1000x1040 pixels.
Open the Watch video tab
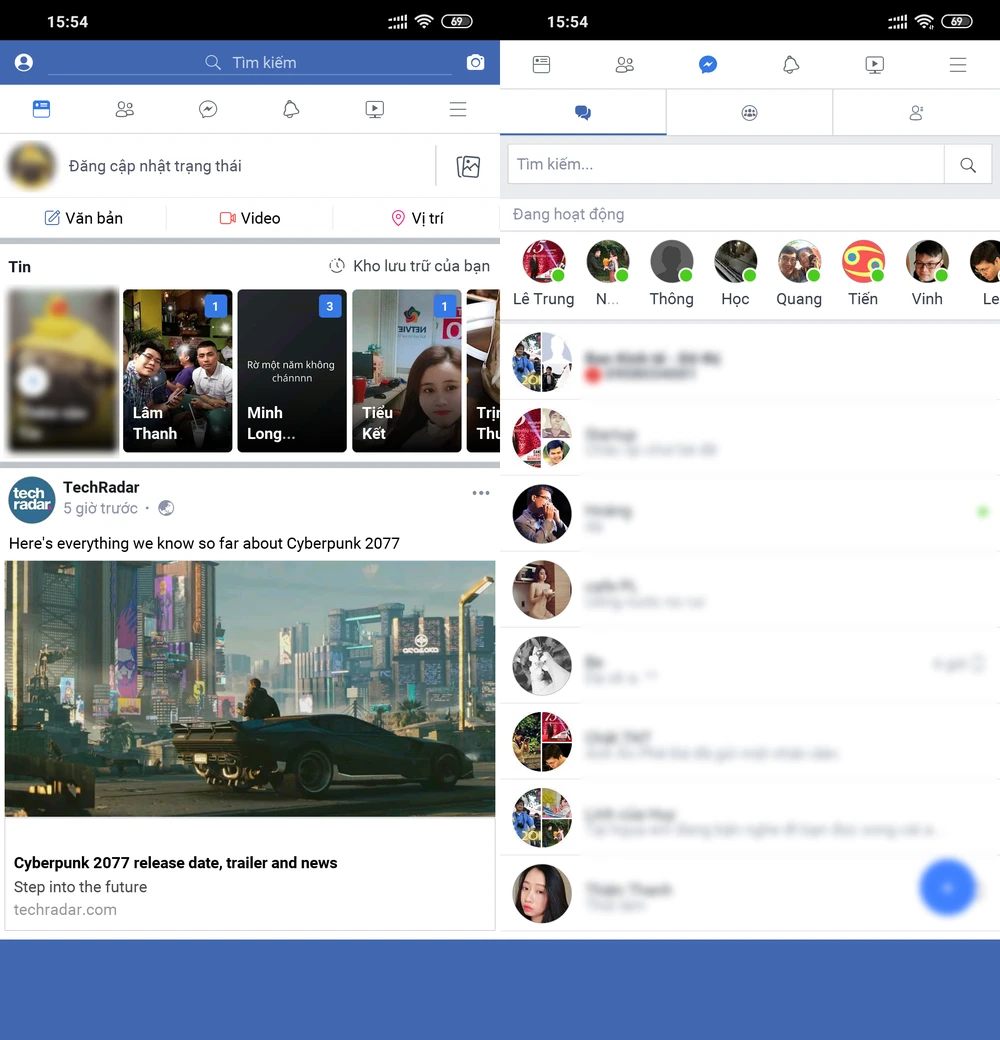374,109
